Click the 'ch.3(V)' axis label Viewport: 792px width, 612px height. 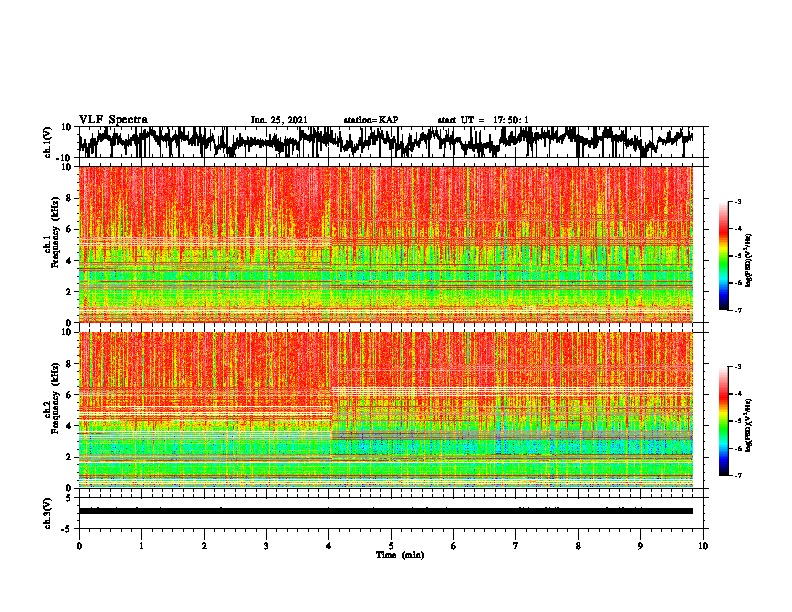pos(48,513)
